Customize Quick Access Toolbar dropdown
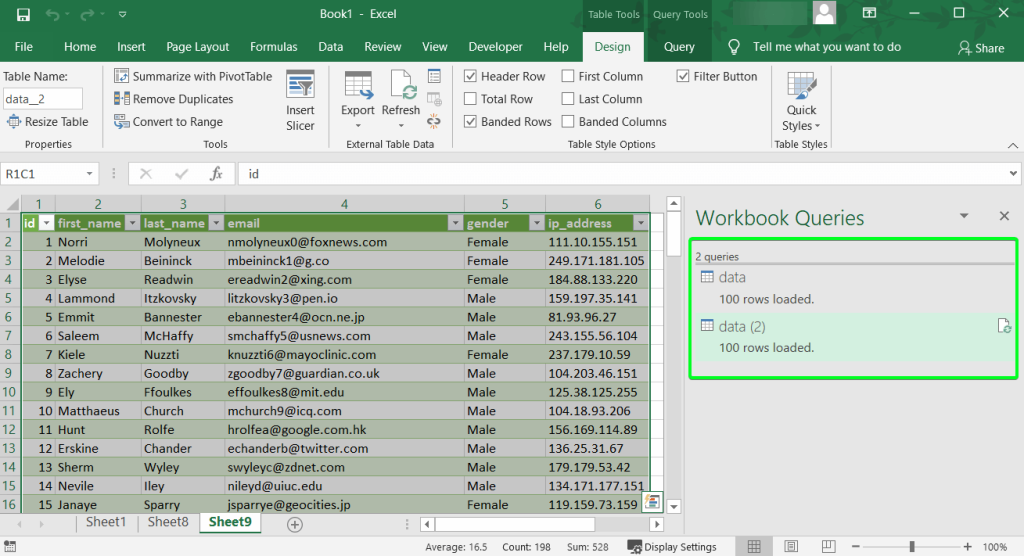Screen dimensions: 1024x556 (122, 14)
